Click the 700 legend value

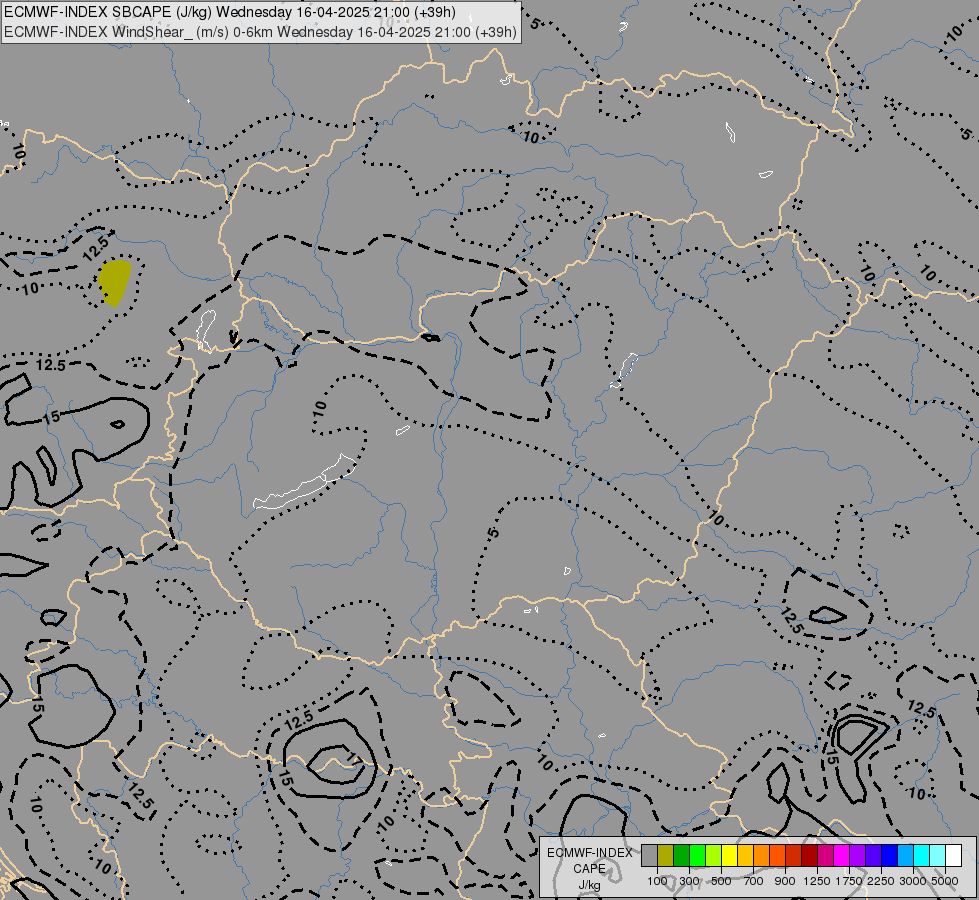click(754, 881)
